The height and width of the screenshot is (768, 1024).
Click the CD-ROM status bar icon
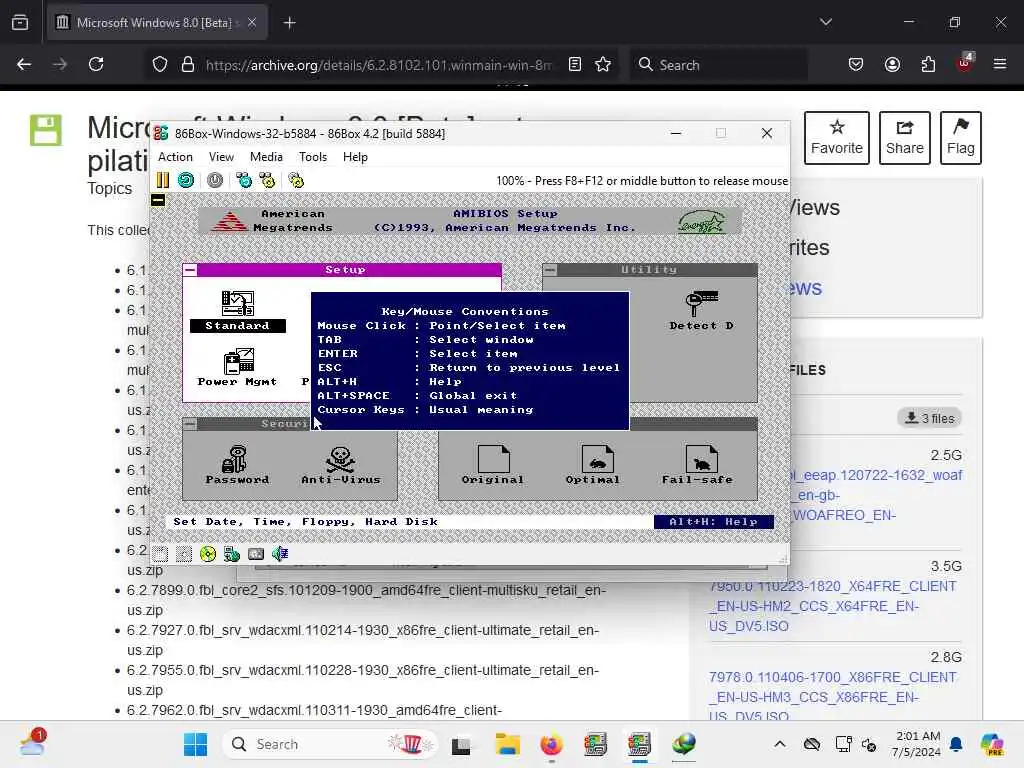coord(208,554)
